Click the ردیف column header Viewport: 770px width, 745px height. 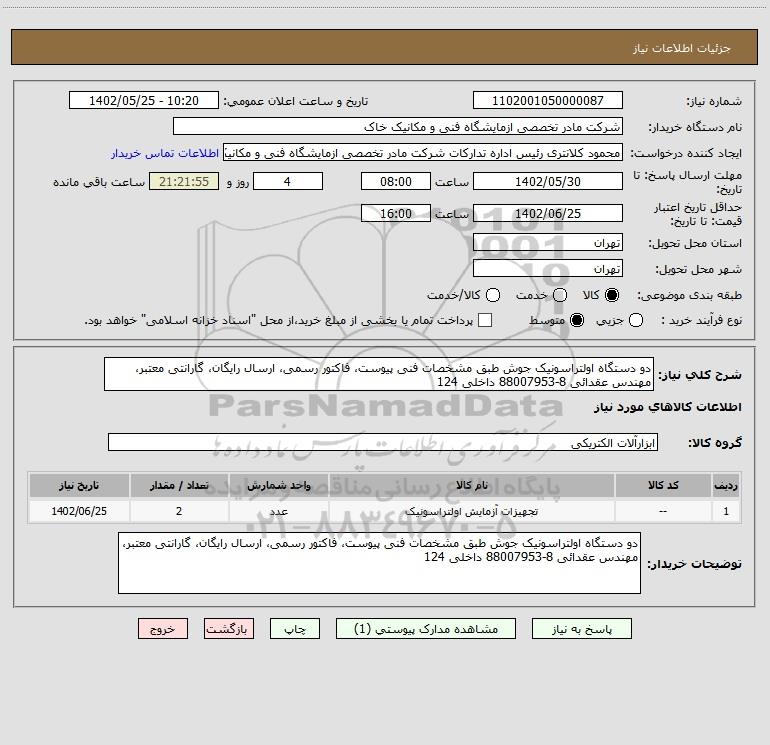click(726, 485)
